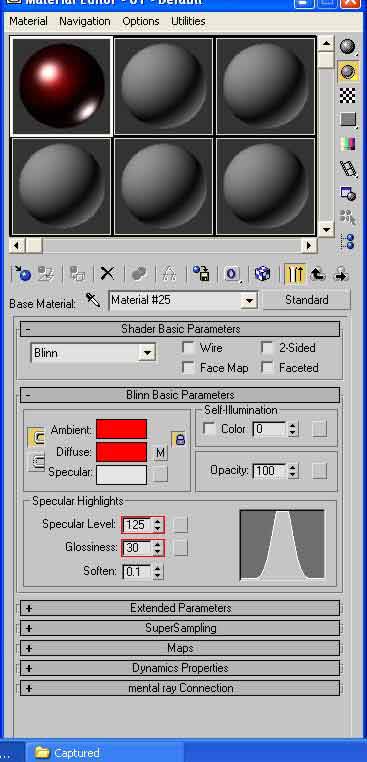
Task: Open the Material #25 name dropdown
Action: click(249, 301)
